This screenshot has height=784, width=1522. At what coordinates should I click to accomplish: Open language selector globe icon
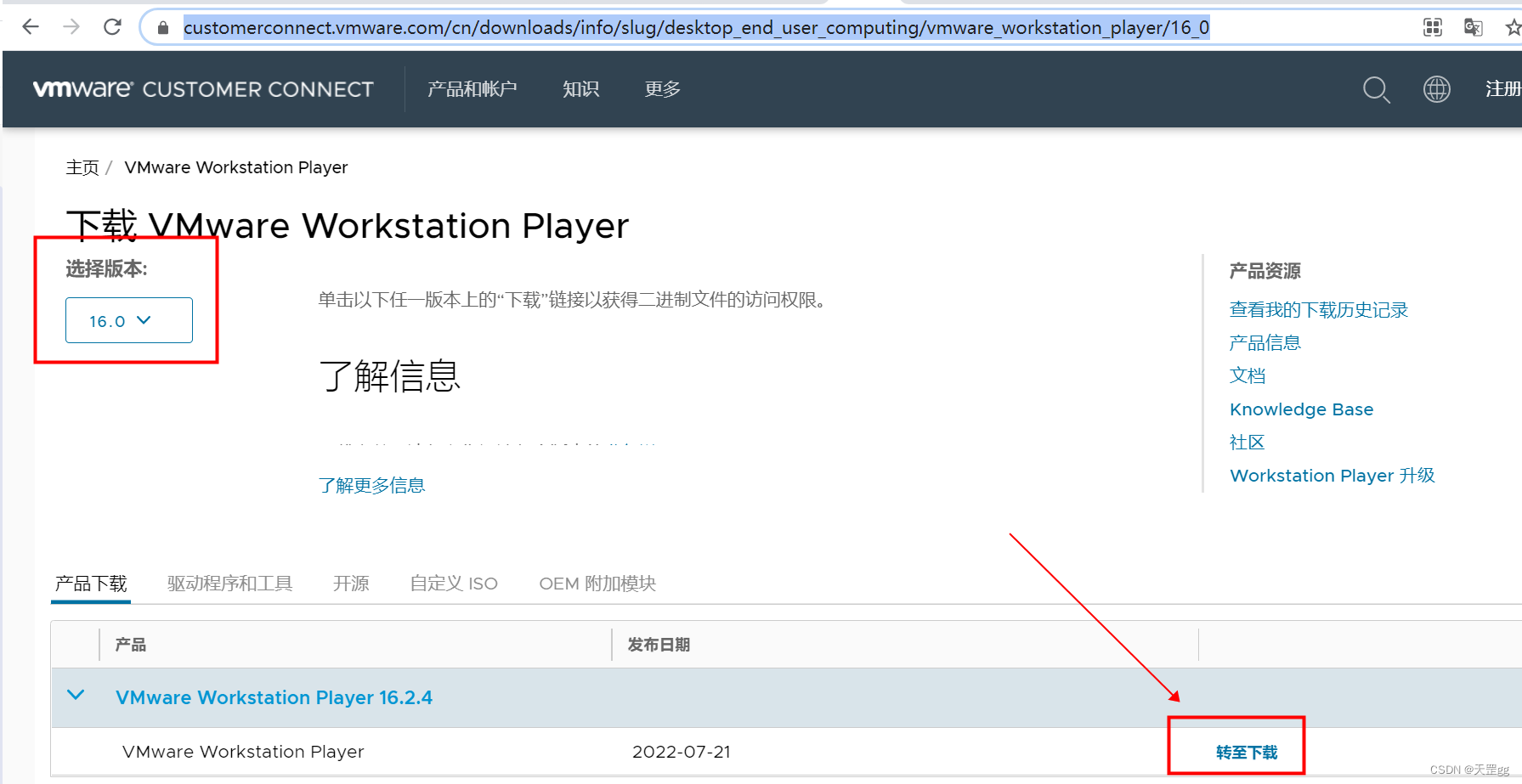point(1437,89)
